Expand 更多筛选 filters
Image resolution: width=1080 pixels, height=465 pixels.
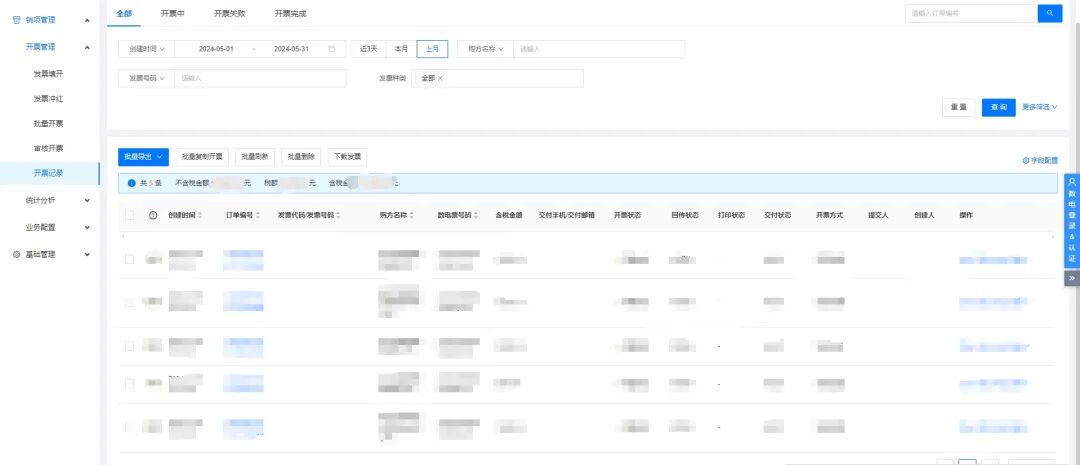pyautogui.click(x=1039, y=107)
